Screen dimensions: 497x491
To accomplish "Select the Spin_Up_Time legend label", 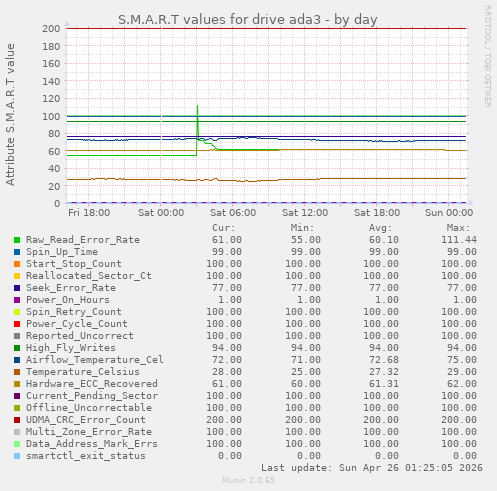I will pos(62,252).
